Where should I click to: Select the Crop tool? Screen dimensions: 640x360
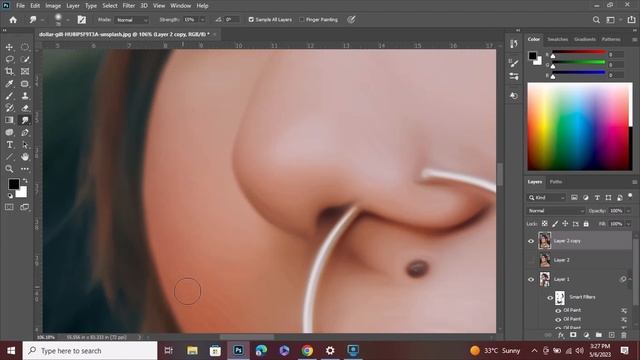click(x=9, y=71)
